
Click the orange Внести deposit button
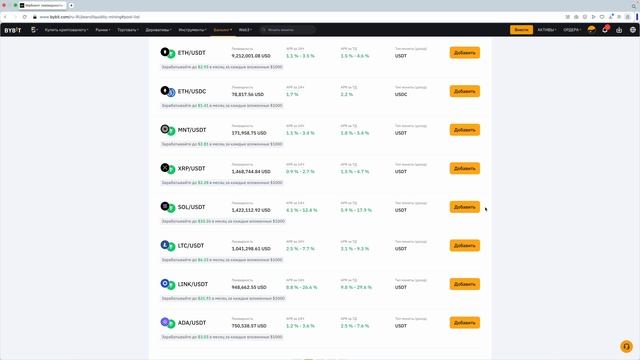point(521,30)
